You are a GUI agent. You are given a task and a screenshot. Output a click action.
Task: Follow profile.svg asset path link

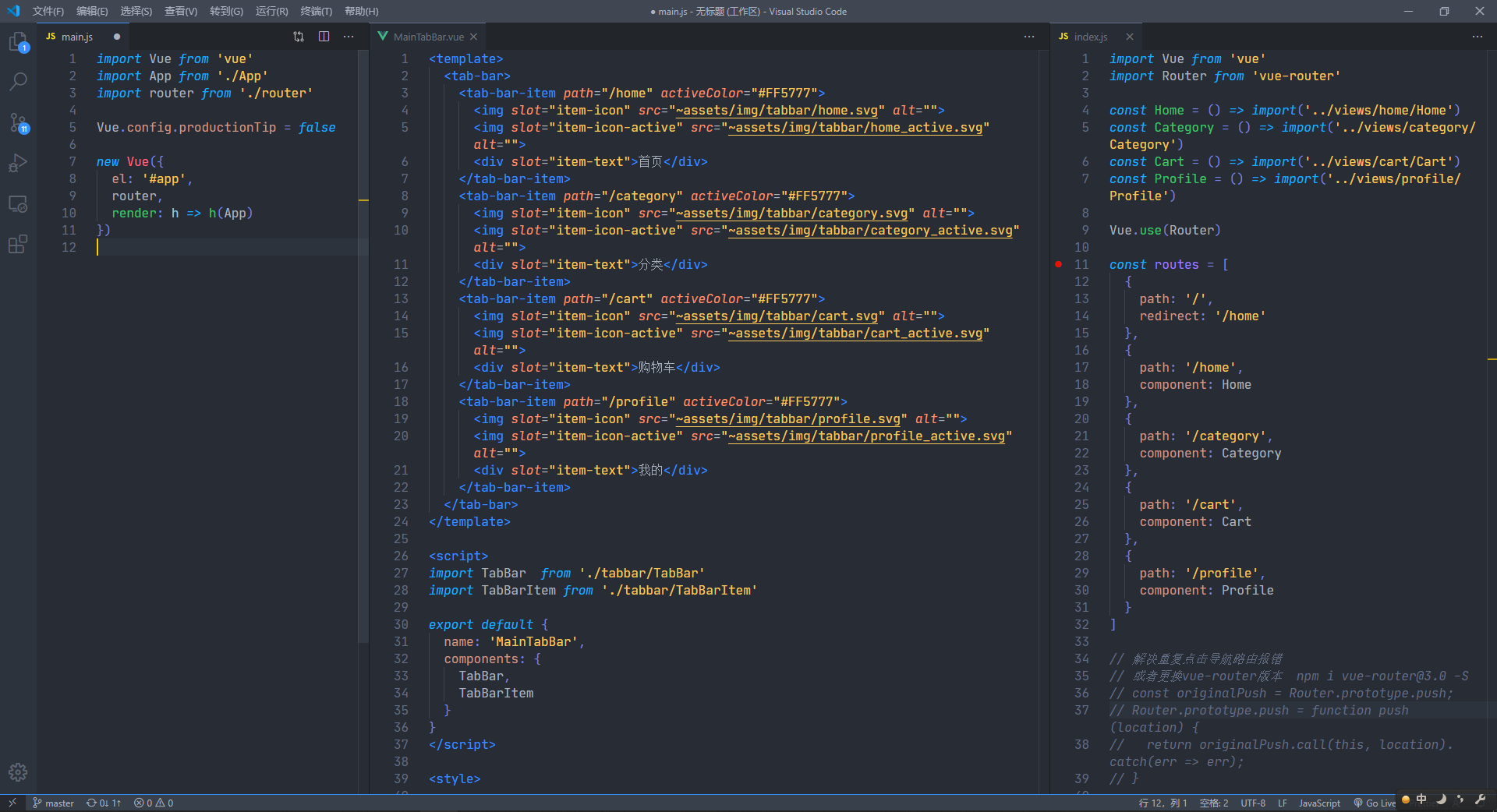pyautogui.click(x=788, y=419)
